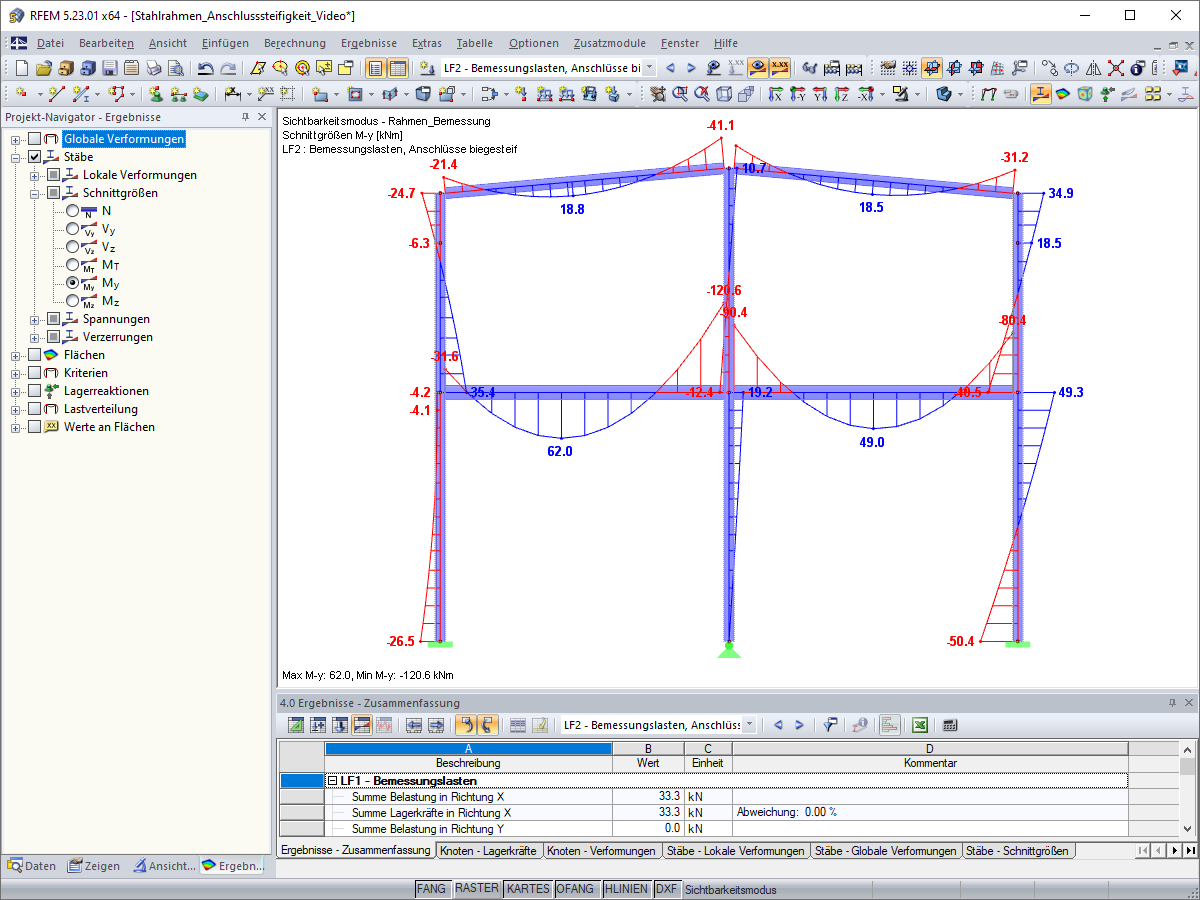View in X direction
Image resolution: width=1200 pixels, height=900 pixels.
(x=776, y=94)
